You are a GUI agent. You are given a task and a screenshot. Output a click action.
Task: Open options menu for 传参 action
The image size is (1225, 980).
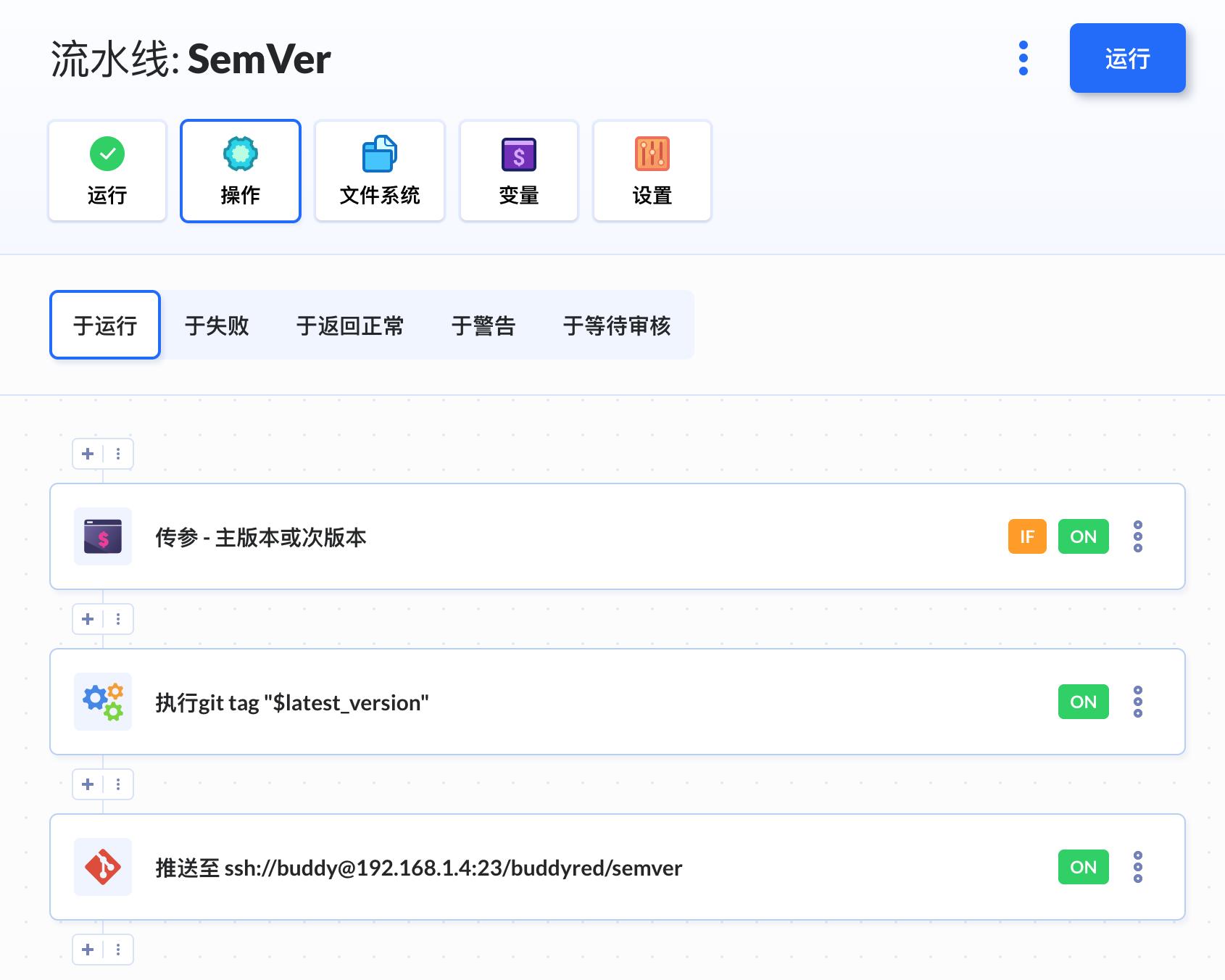coord(1138,536)
